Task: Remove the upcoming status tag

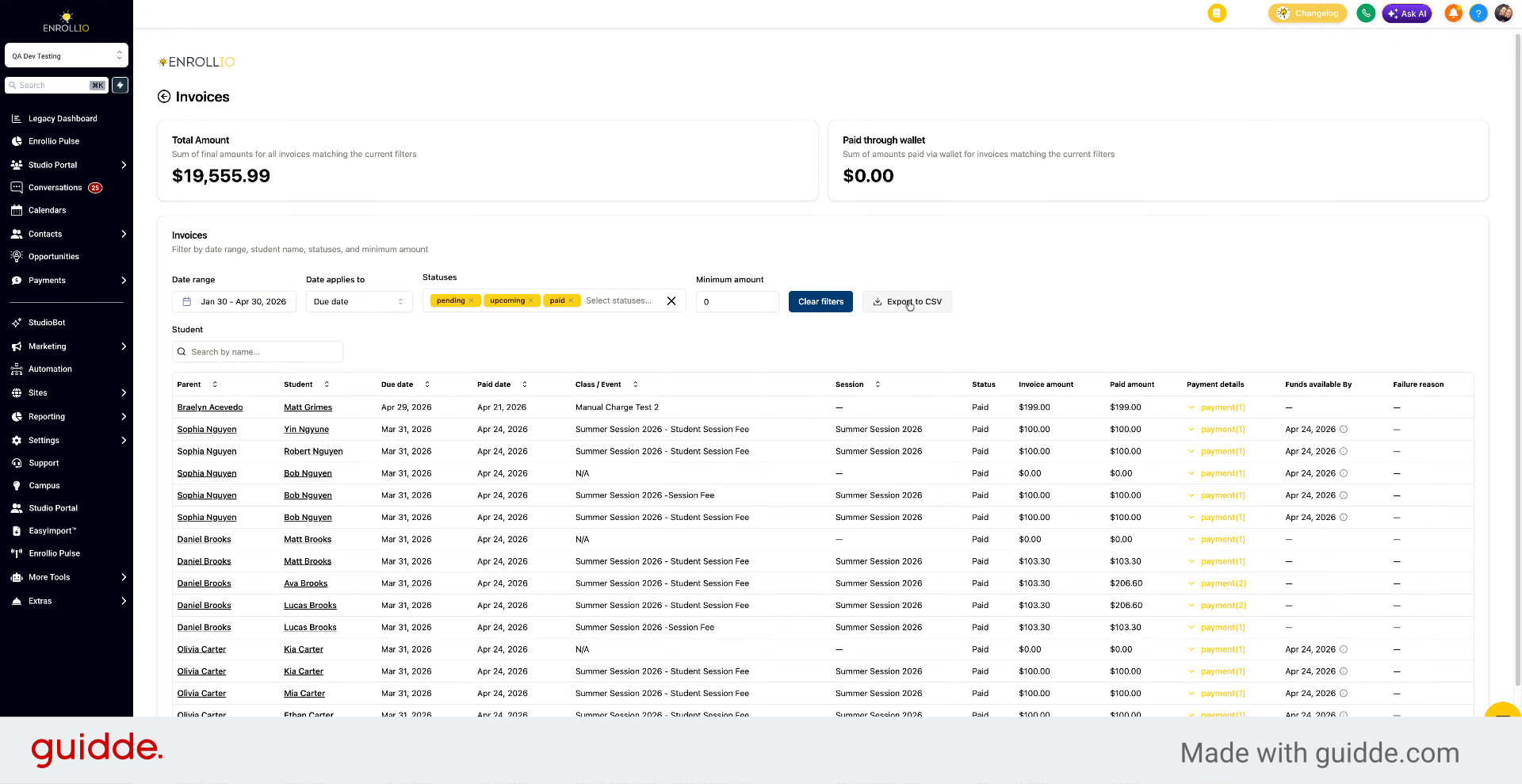Action: click(530, 300)
